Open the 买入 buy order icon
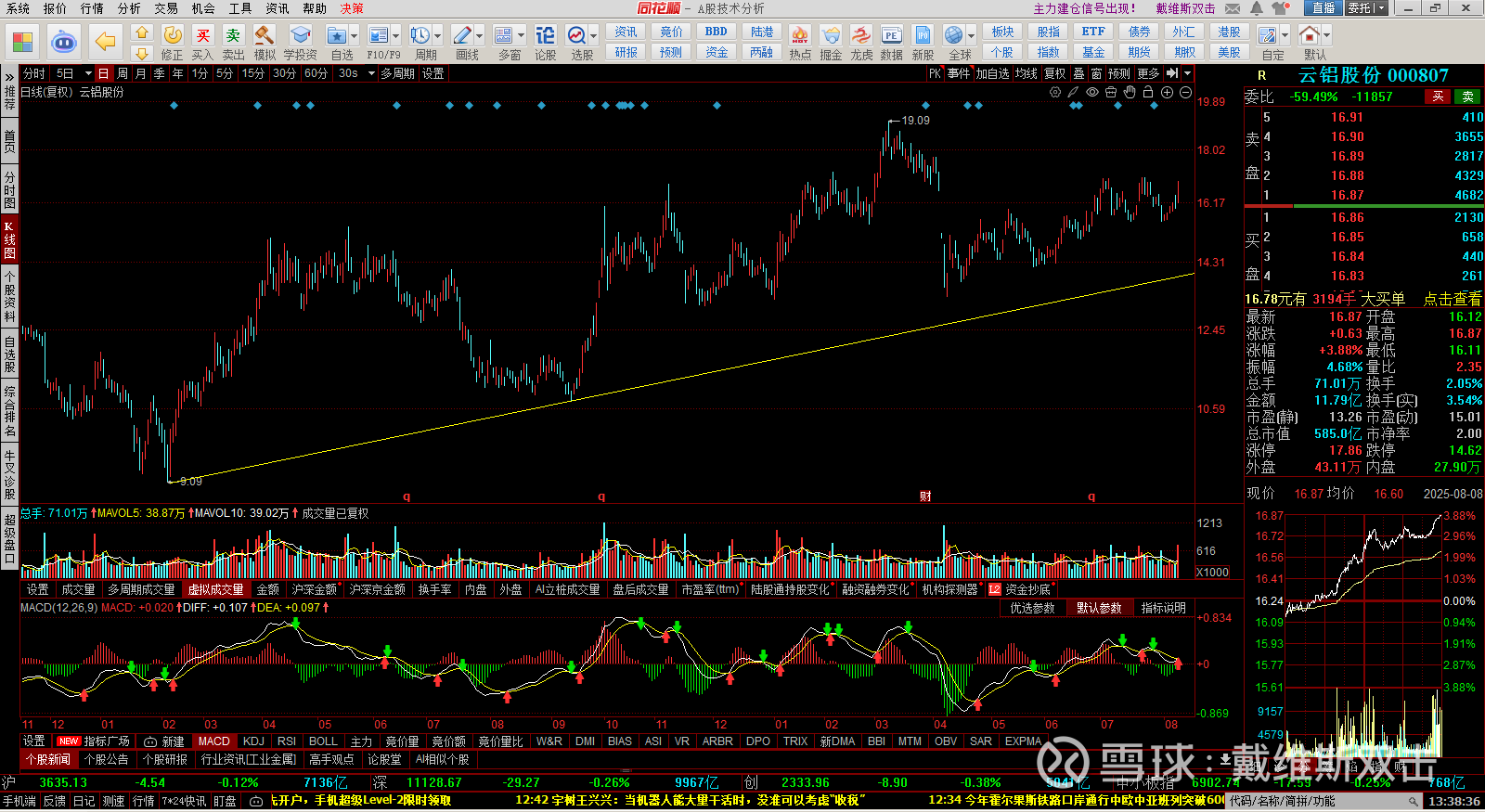The image size is (1485, 812). click(x=202, y=43)
